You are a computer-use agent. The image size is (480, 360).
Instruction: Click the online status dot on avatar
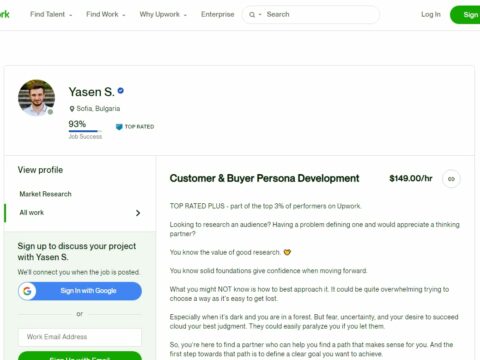click(x=50, y=112)
